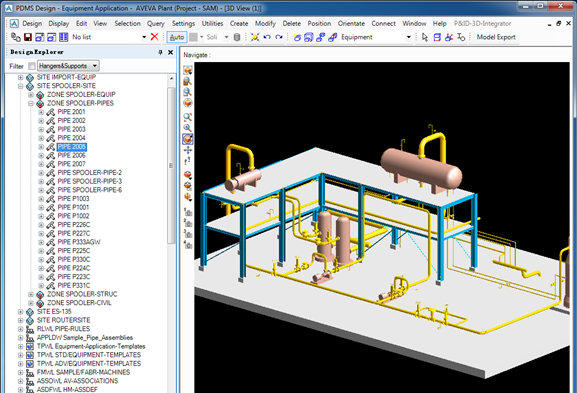Viewport: 577px width, 393px height.
Task: Click the P&ID-3D-Integrator menu item
Action: click(482, 24)
